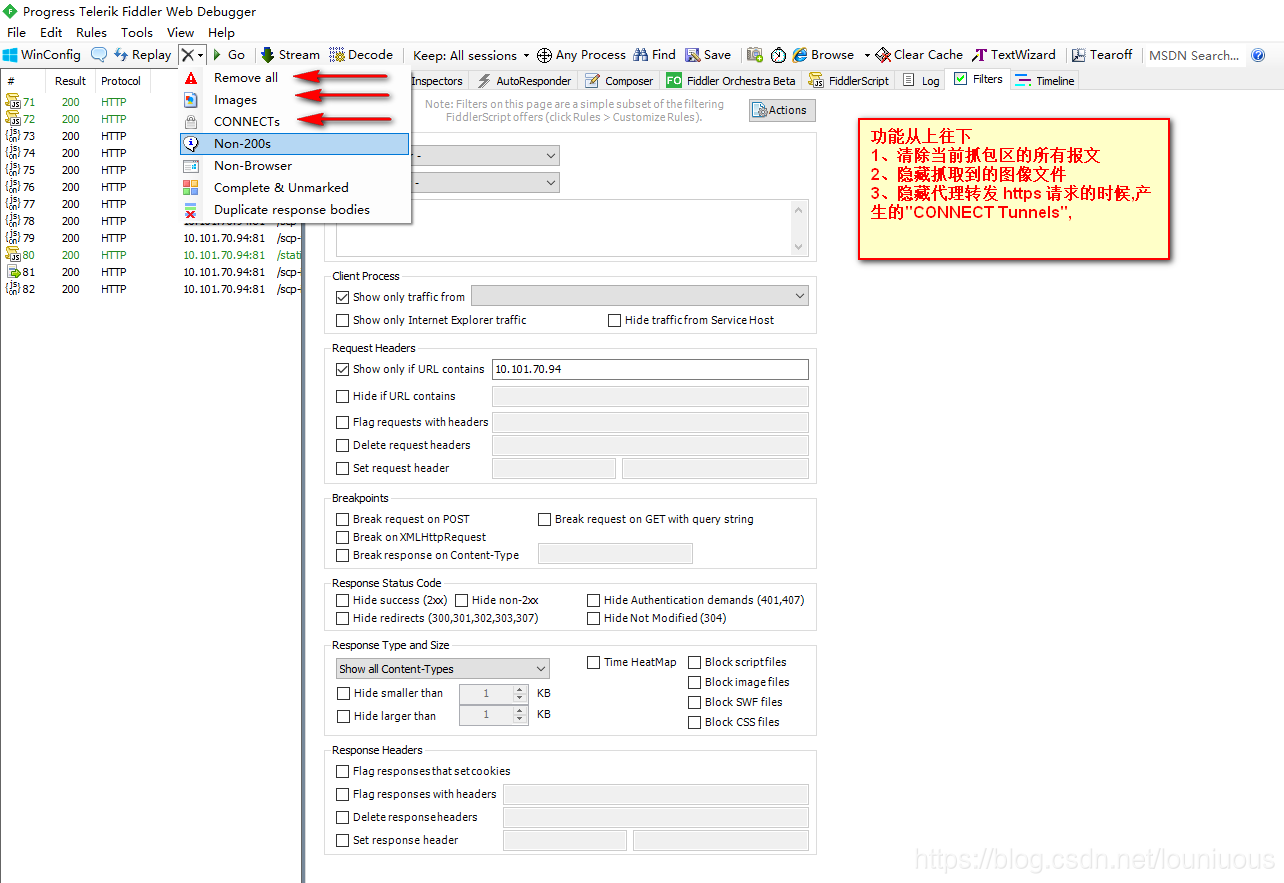1284x883 pixels.
Task: Click Remove all in dropdown menu
Action: point(295,78)
